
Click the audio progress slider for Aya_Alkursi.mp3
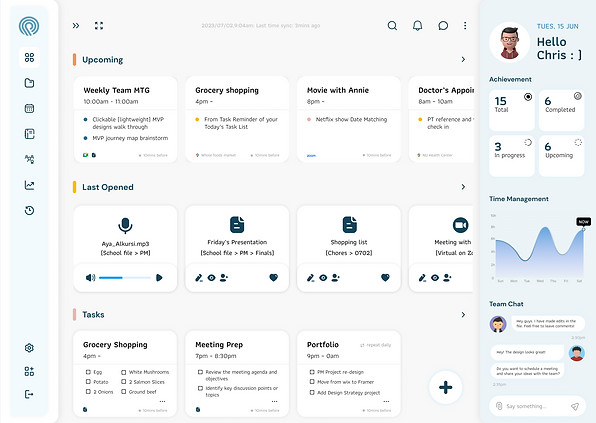coord(125,278)
